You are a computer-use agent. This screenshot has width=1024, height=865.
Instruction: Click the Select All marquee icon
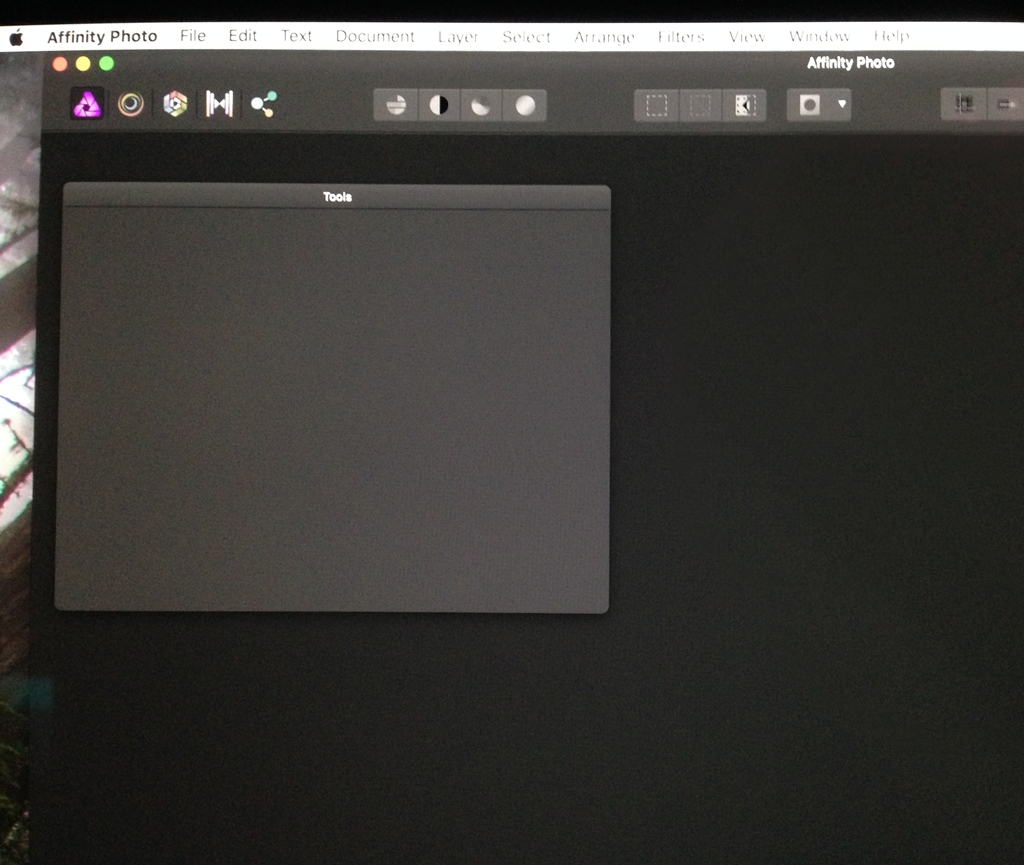click(x=656, y=105)
